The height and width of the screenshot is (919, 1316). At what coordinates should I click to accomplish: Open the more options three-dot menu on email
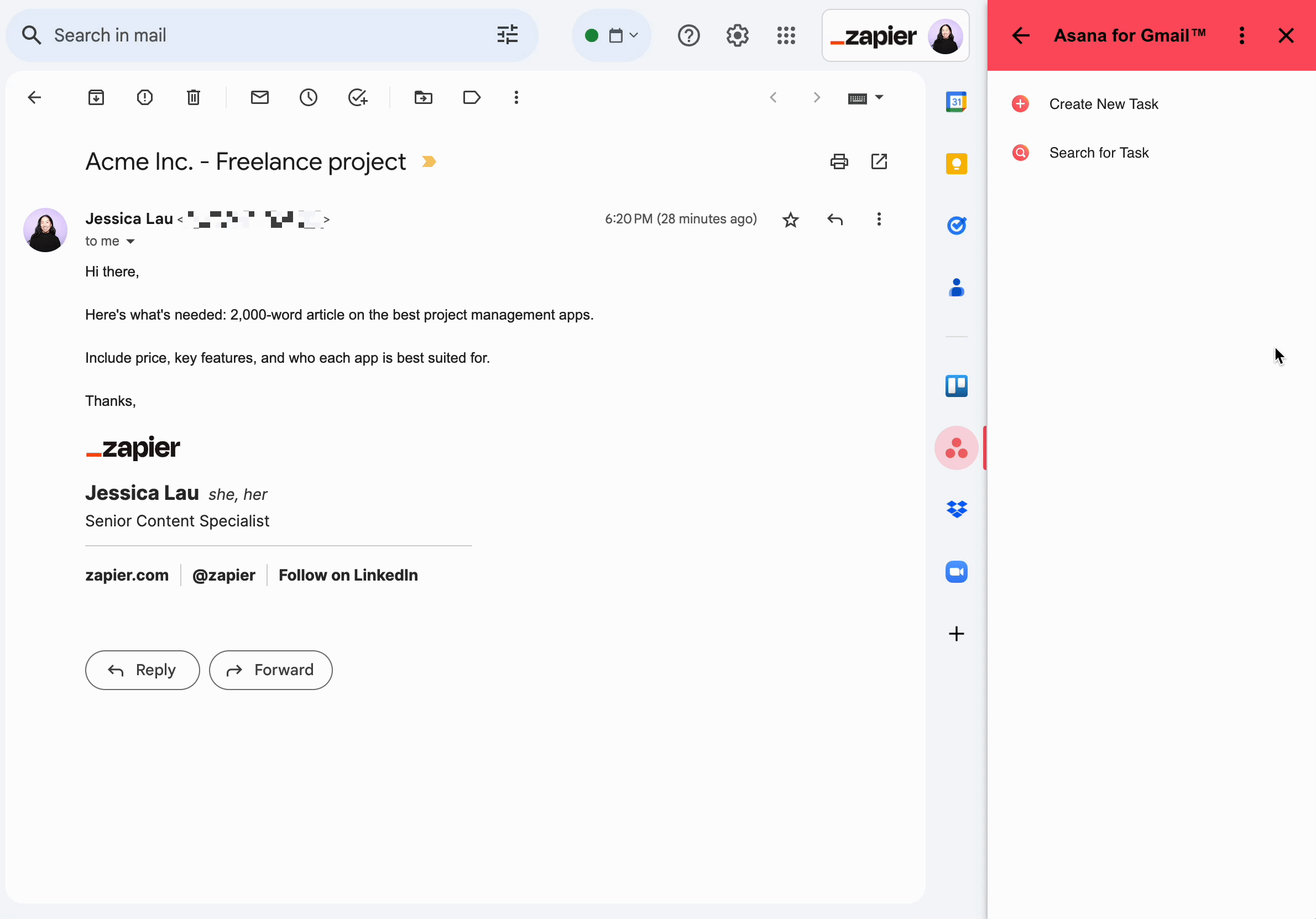tap(878, 219)
